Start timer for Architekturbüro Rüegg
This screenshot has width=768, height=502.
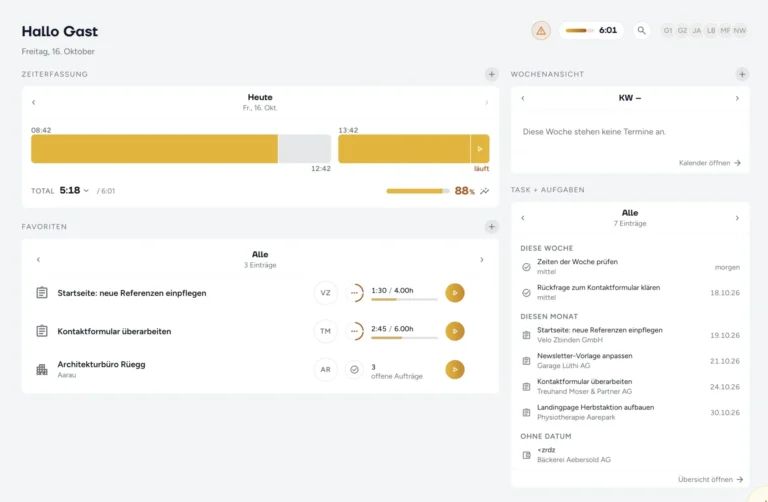[455, 369]
